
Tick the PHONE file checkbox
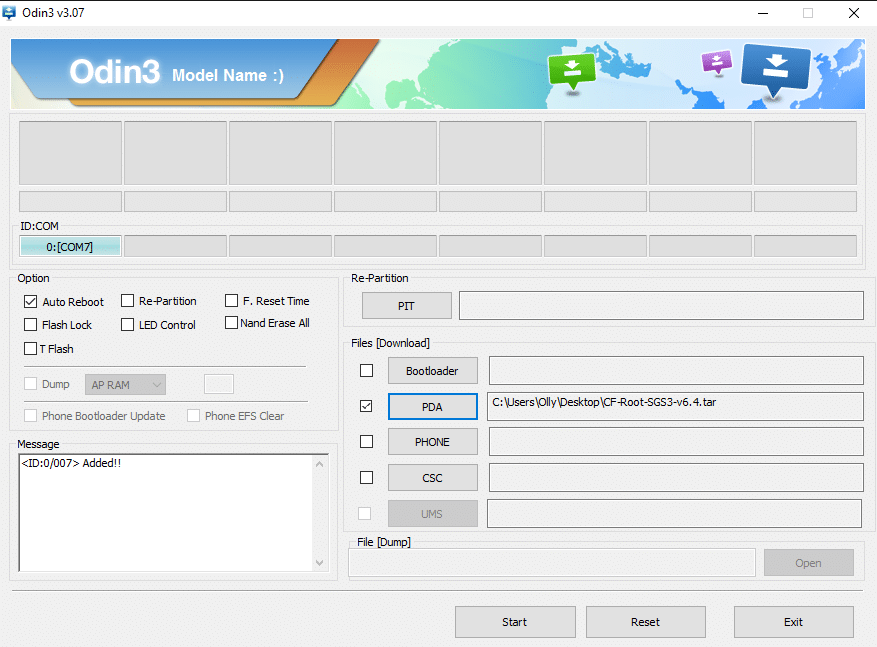366,441
